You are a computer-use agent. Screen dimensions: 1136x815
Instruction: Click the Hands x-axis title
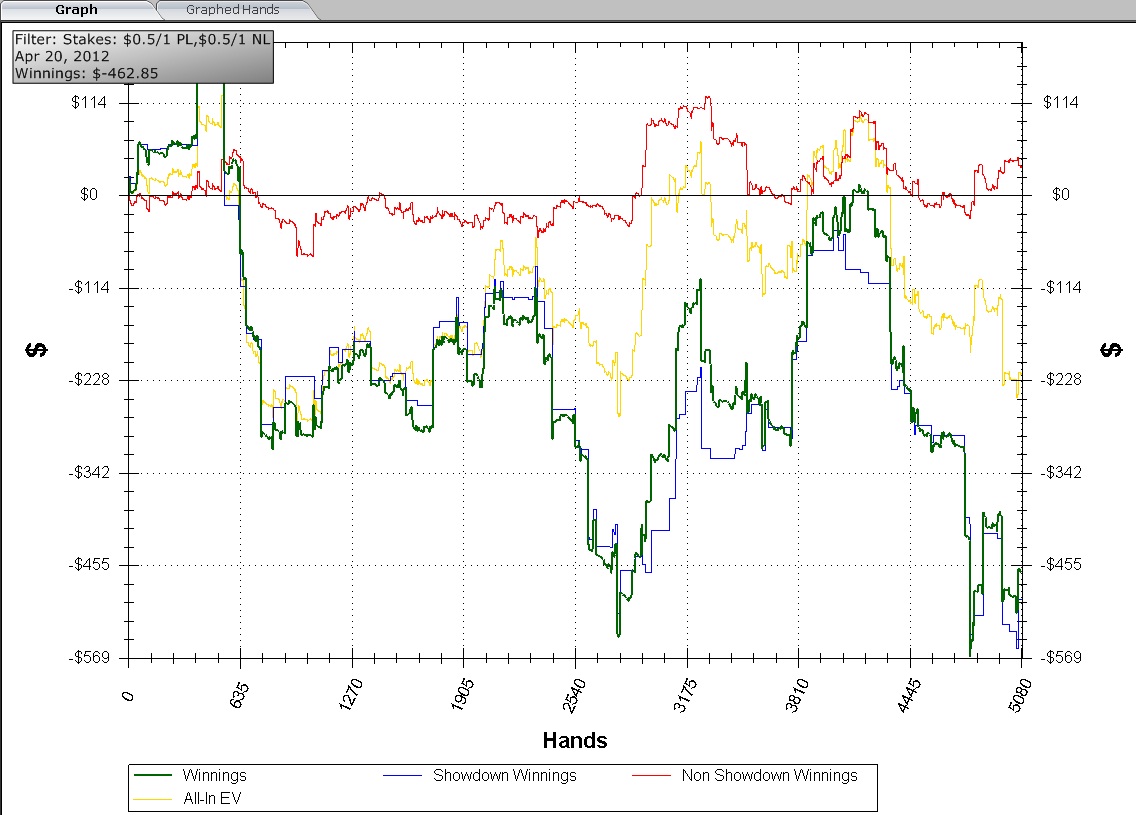pyautogui.click(x=574, y=741)
